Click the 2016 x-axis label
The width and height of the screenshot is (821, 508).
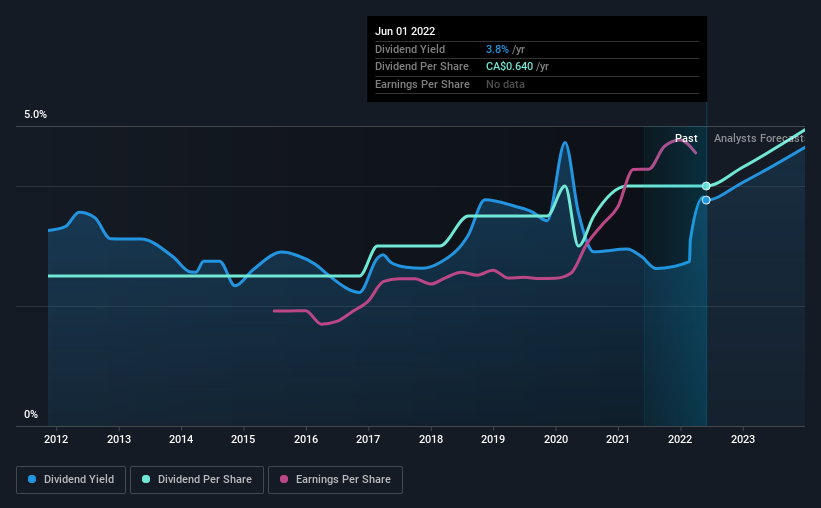click(306, 439)
